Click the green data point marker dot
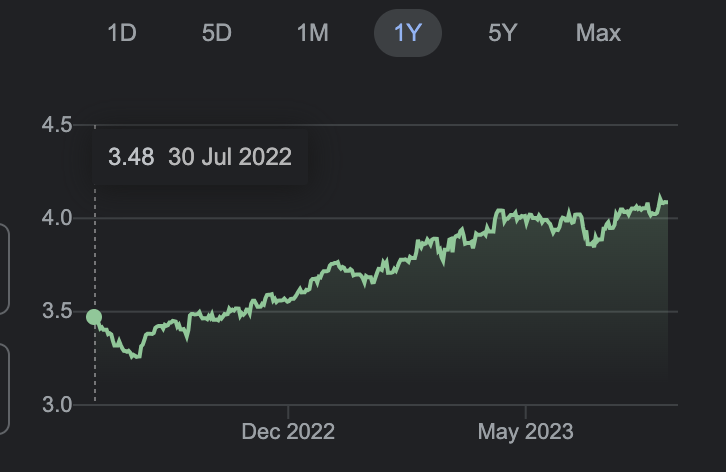Screen dimensions: 726x472 point(94,317)
